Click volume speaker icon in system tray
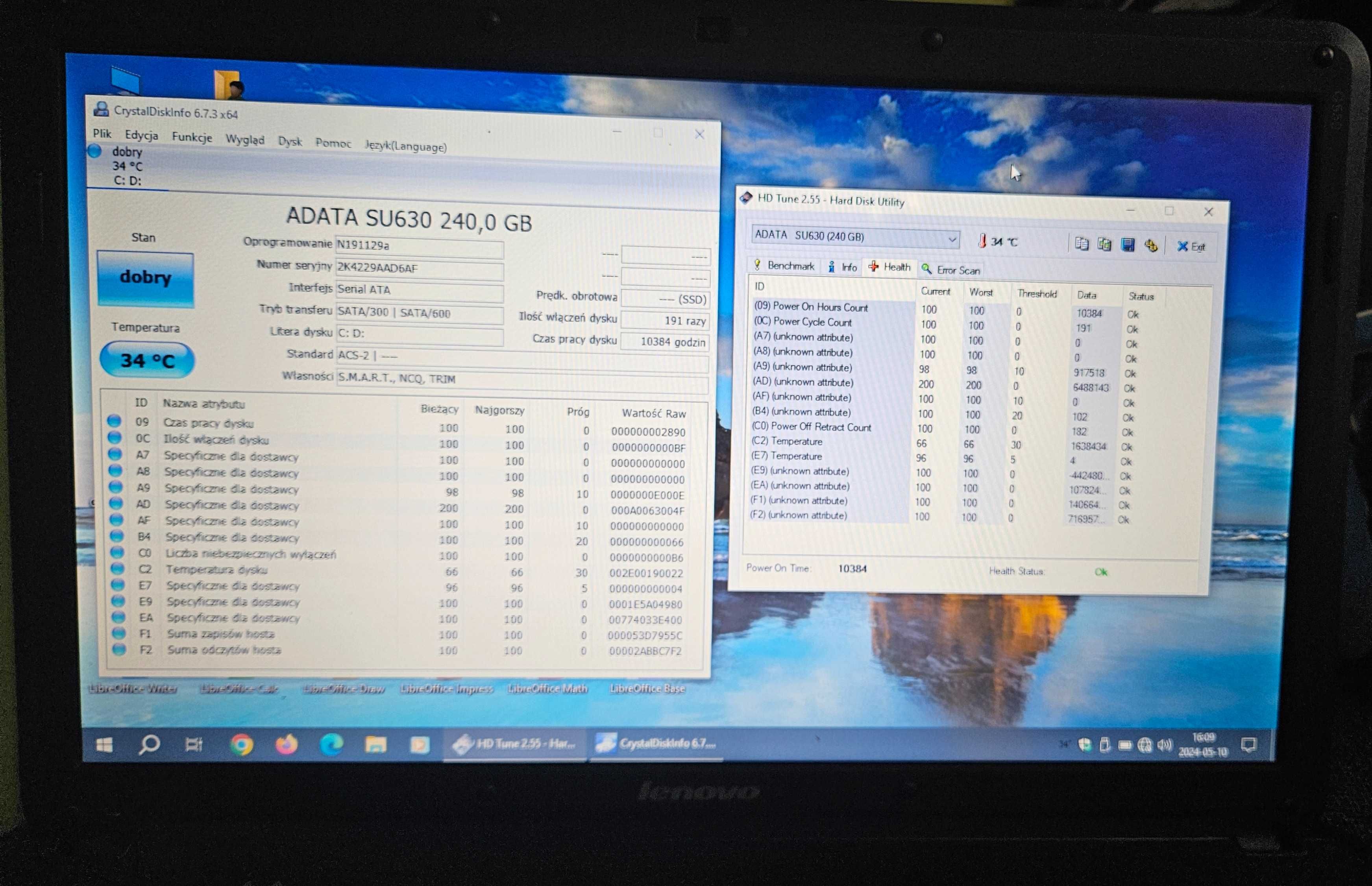Screen dimensions: 1372x886 [1164, 746]
